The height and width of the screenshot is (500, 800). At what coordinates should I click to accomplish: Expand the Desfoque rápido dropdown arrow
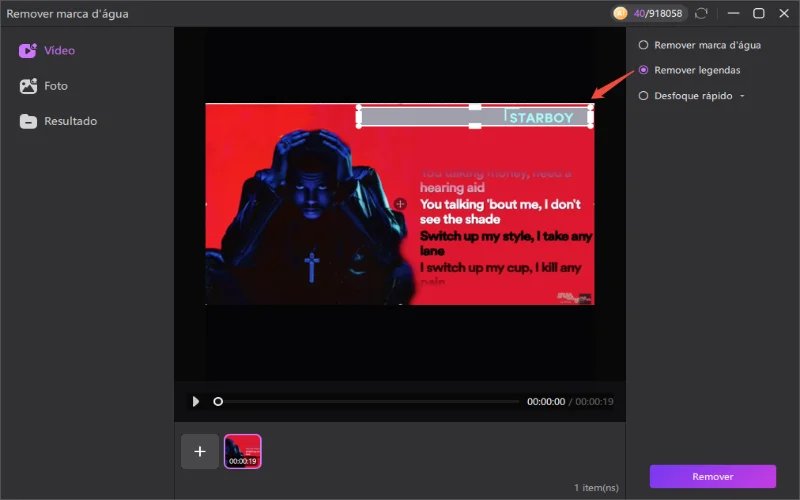pyautogui.click(x=742, y=96)
